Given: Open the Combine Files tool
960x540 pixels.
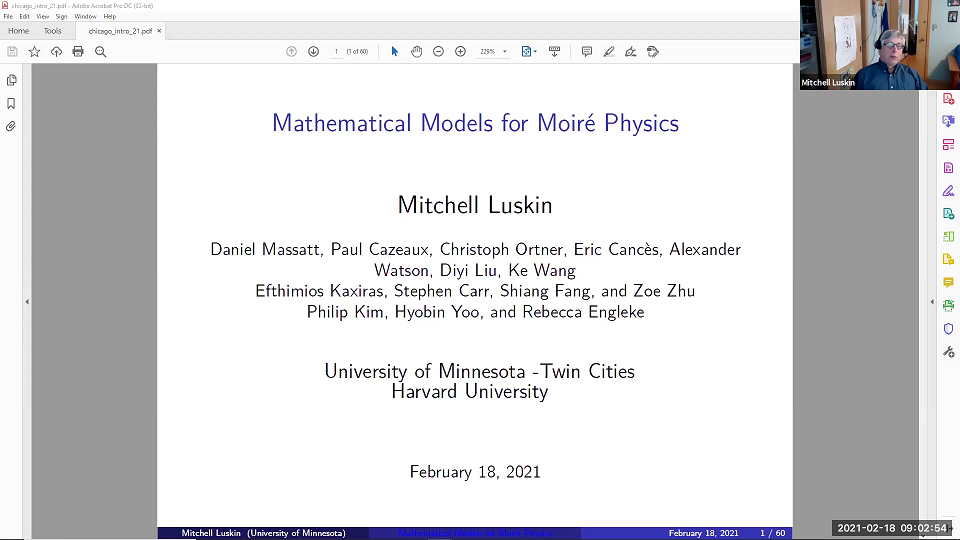Looking at the screenshot, I should point(948,121).
